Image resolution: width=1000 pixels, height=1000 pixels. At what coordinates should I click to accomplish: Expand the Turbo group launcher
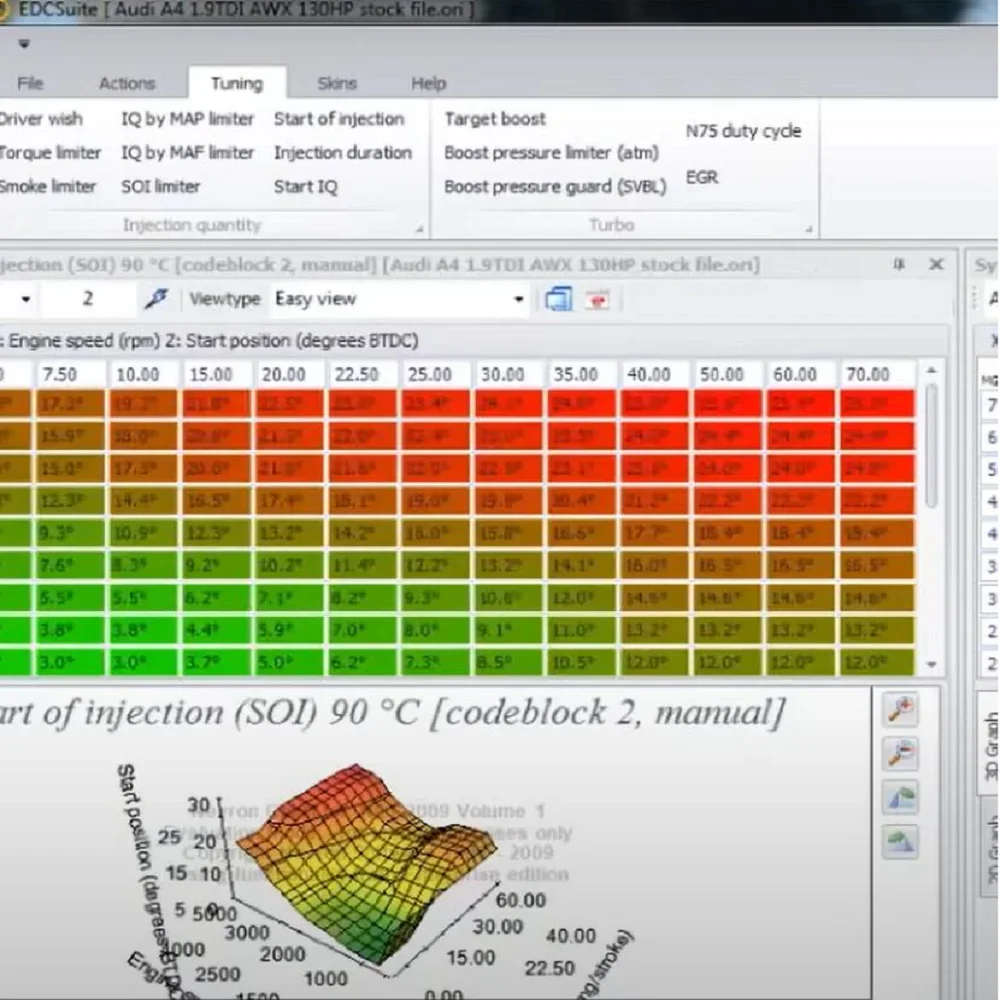tap(808, 229)
